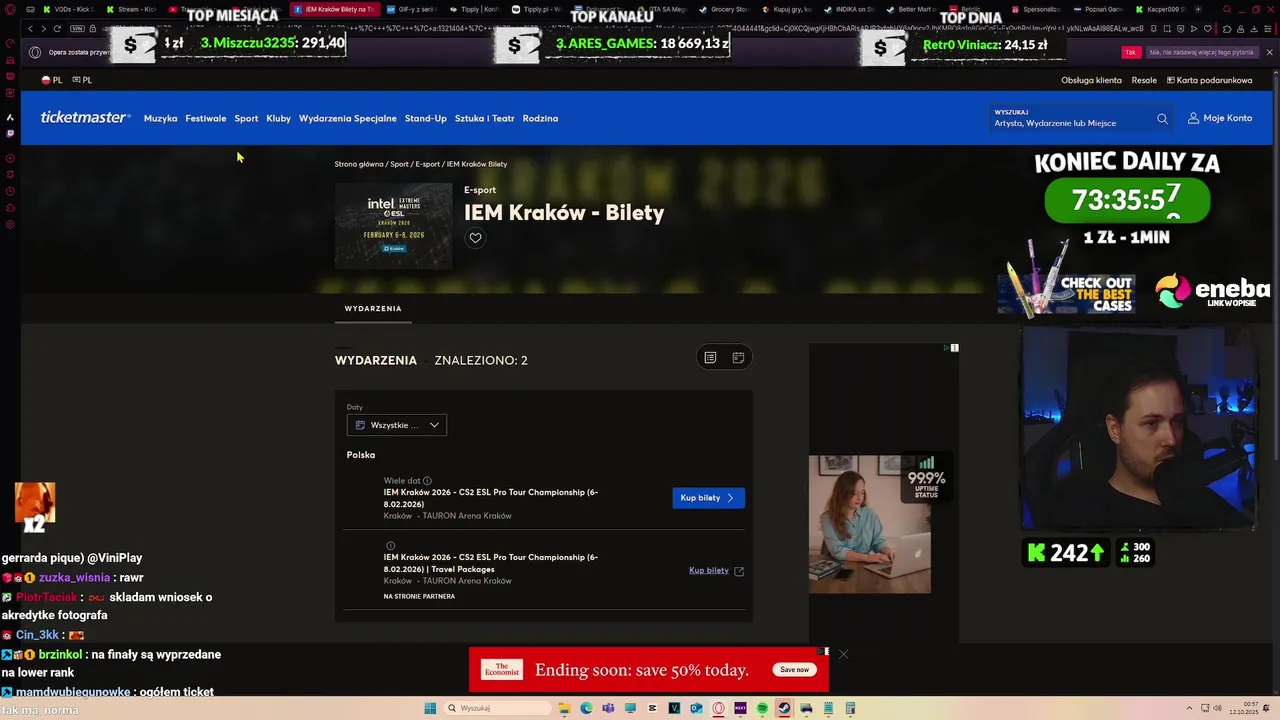Image resolution: width=1280 pixels, height=720 pixels.
Task: Click the blue Kup bilety button
Action: point(708,498)
